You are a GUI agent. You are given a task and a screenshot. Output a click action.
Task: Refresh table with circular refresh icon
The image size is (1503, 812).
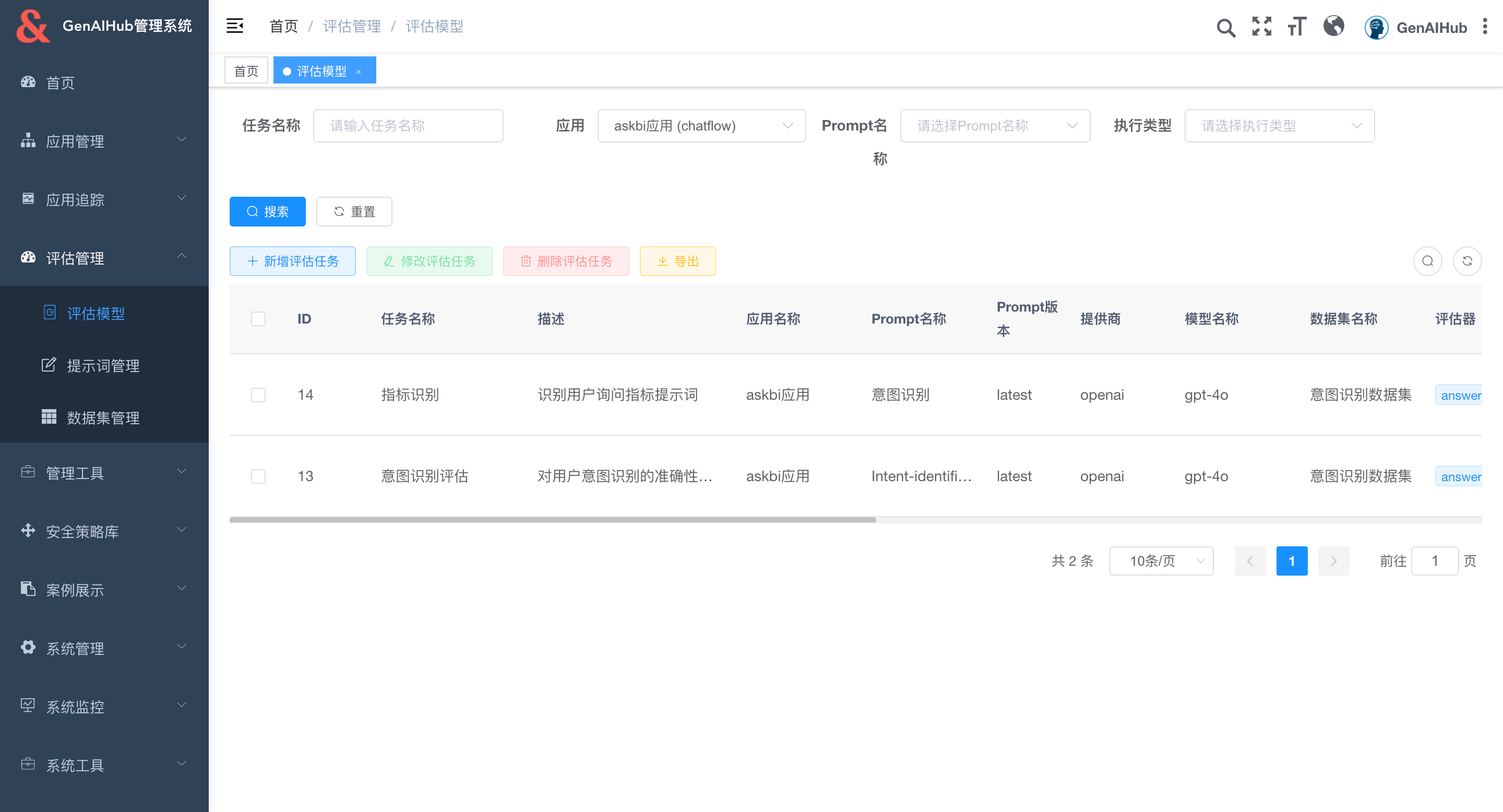click(1467, 261)
